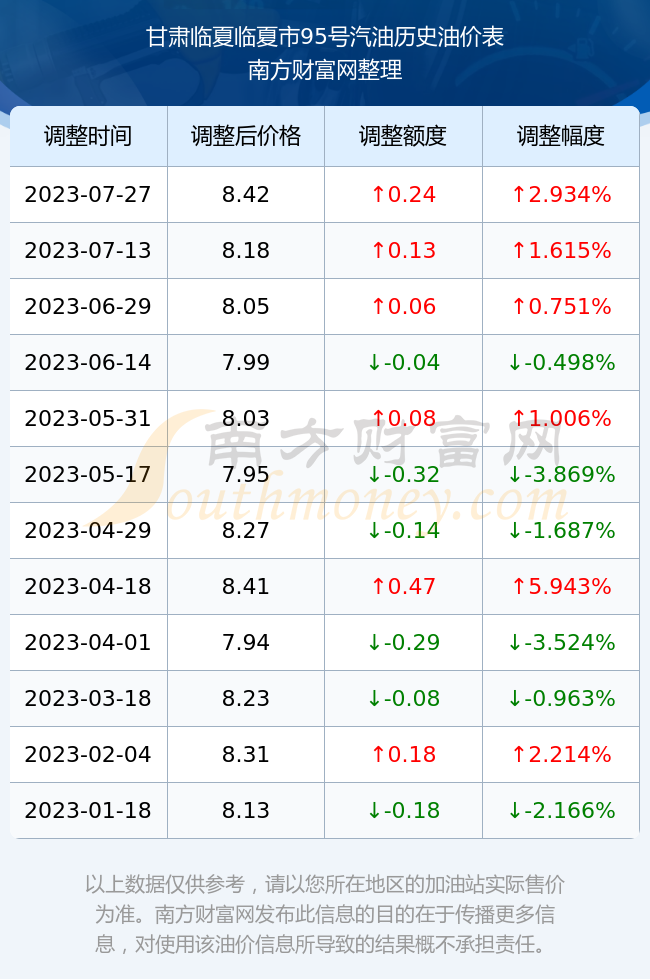The width and height of the screenshot is (650, 980).
Task: Click the disclaimer text at bottom
Action: pyautogui.click(x=325, y=914)
